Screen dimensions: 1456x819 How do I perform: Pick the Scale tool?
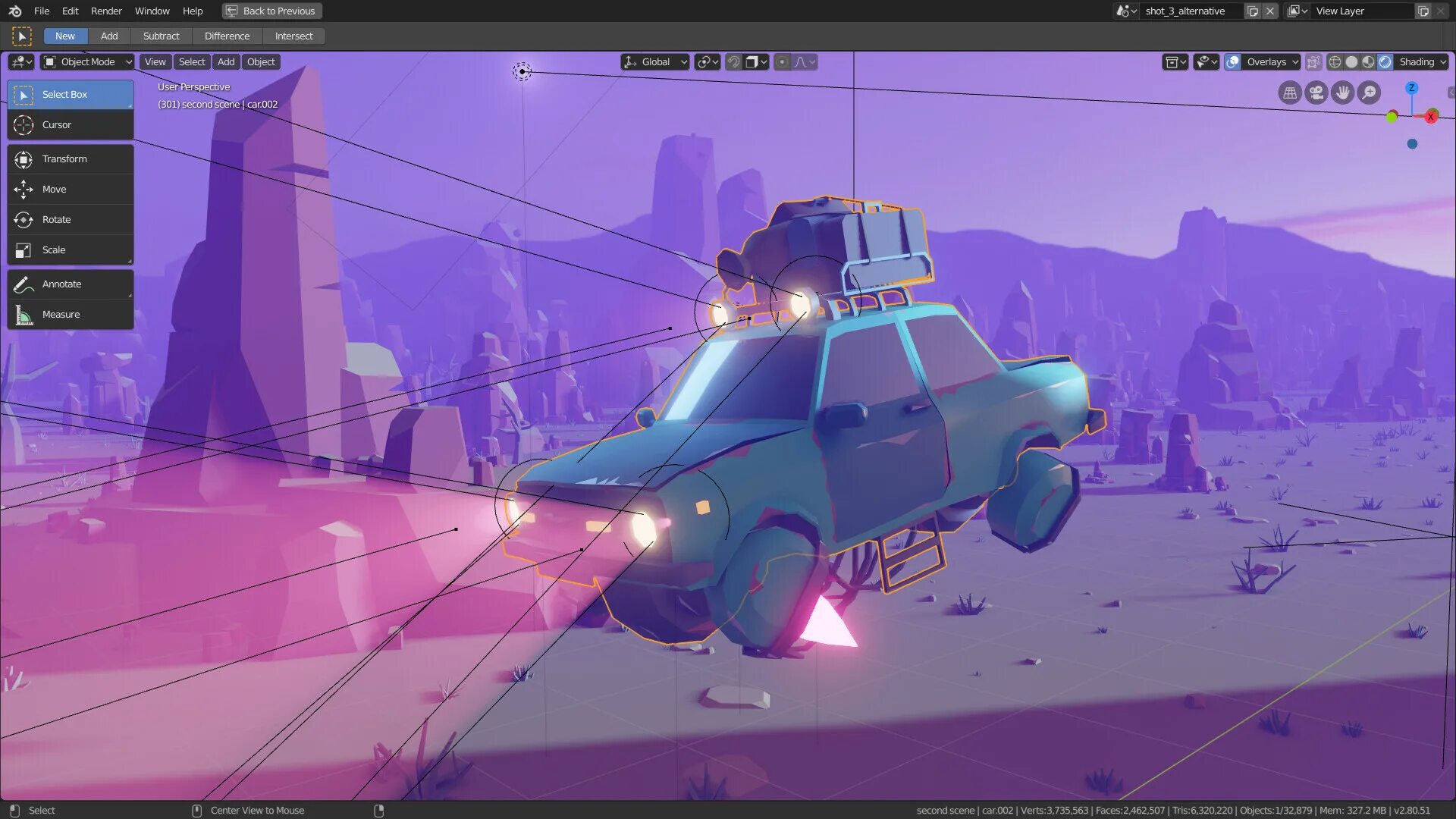pos(70,250)
